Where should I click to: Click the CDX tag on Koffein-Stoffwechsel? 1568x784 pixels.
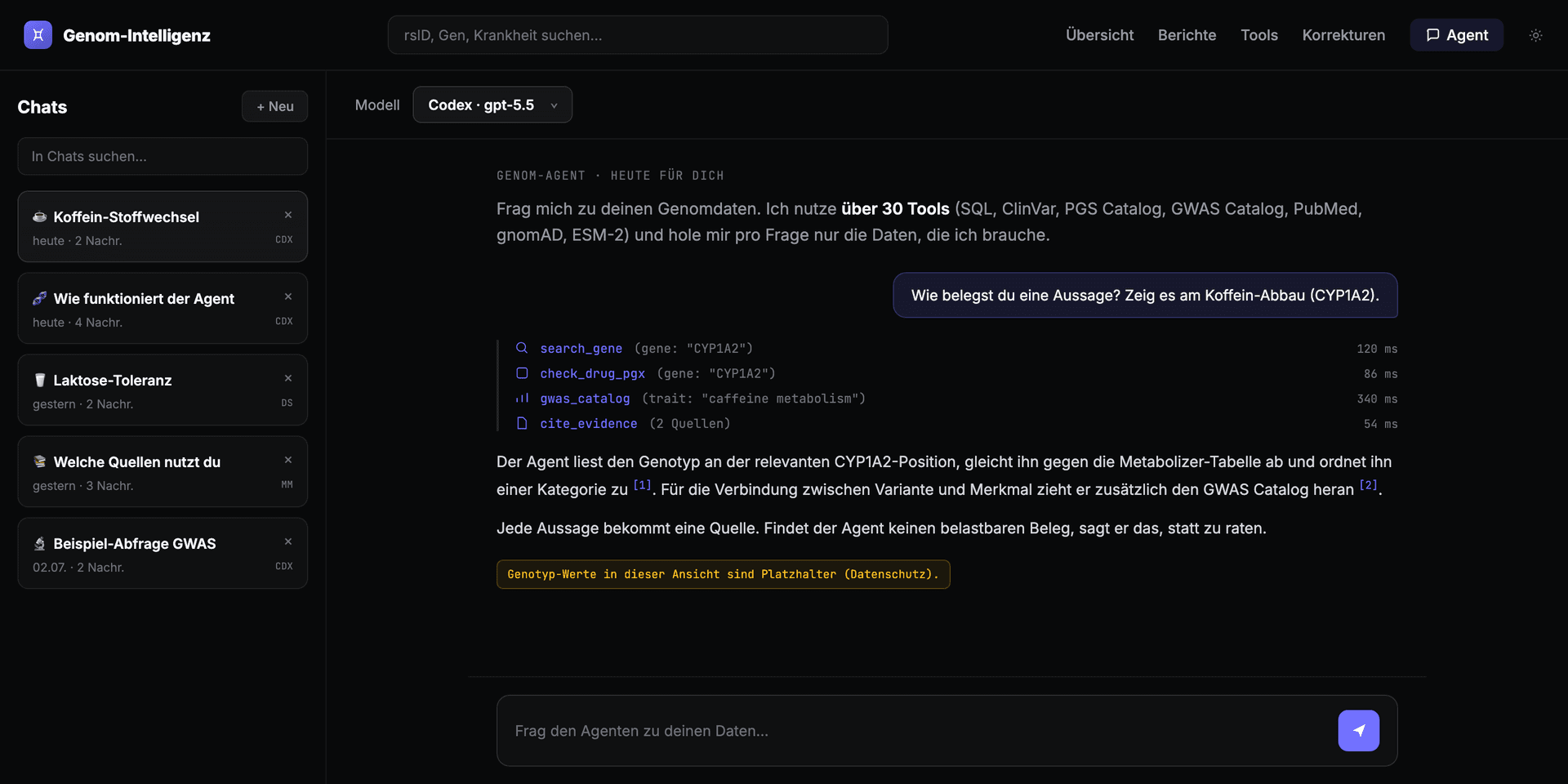284,240
